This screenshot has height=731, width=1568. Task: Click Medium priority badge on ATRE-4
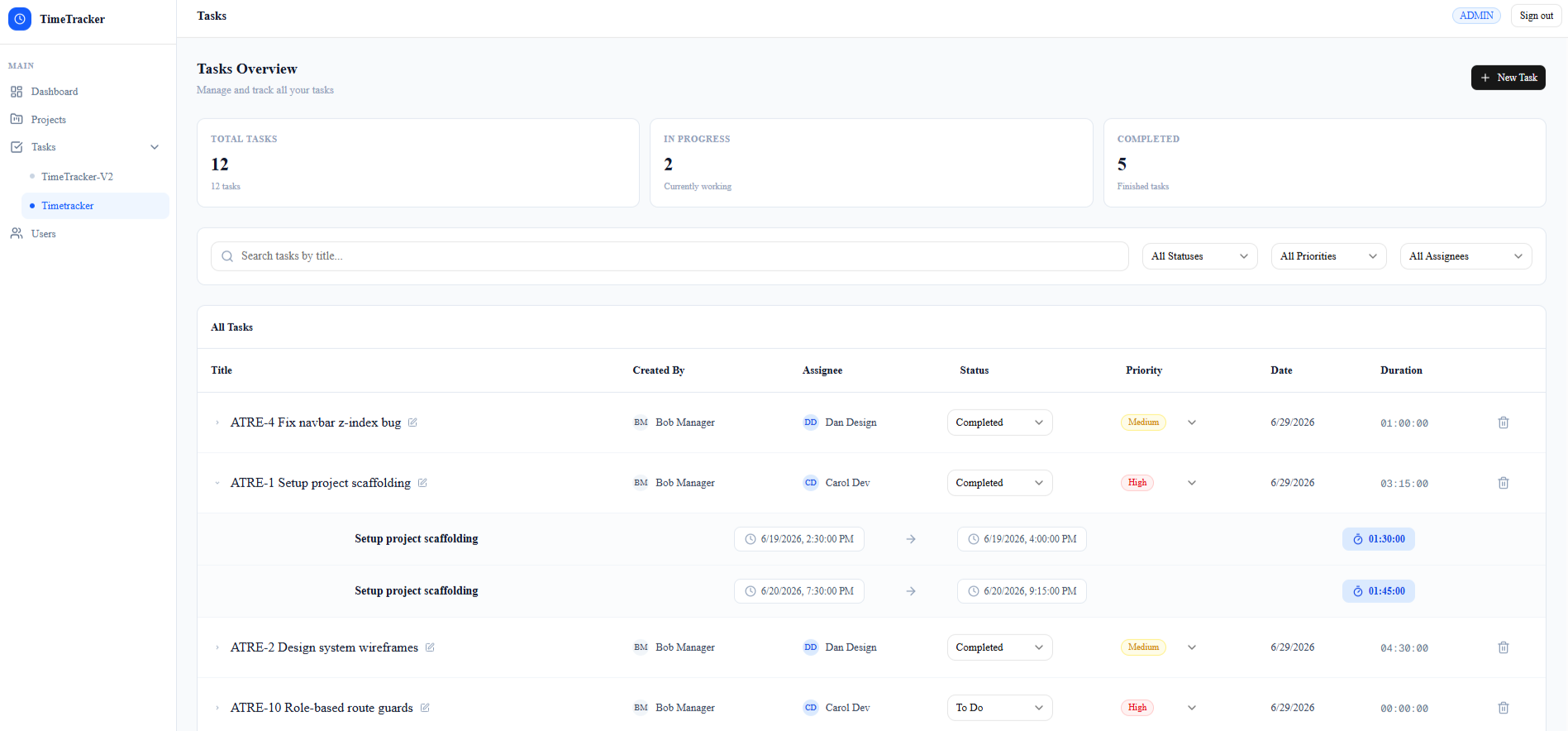(x=1143, y=423)
